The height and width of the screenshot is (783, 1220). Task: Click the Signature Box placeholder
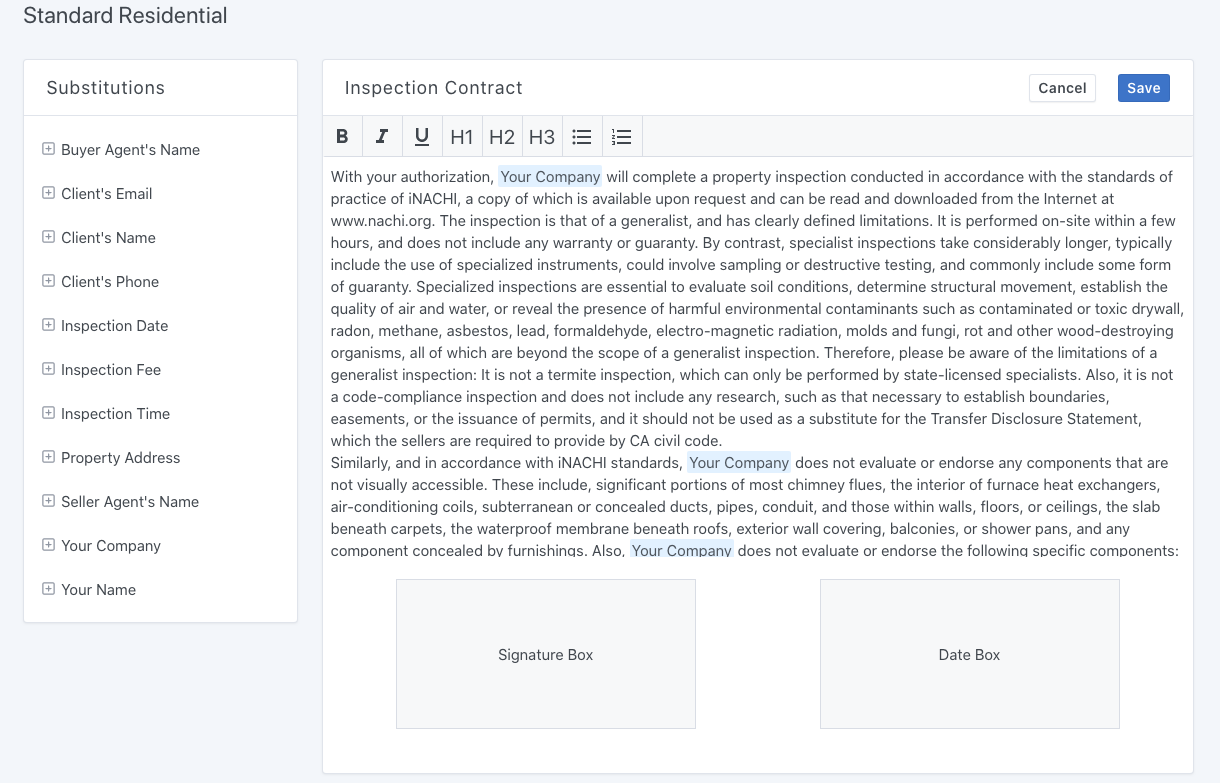546,654
